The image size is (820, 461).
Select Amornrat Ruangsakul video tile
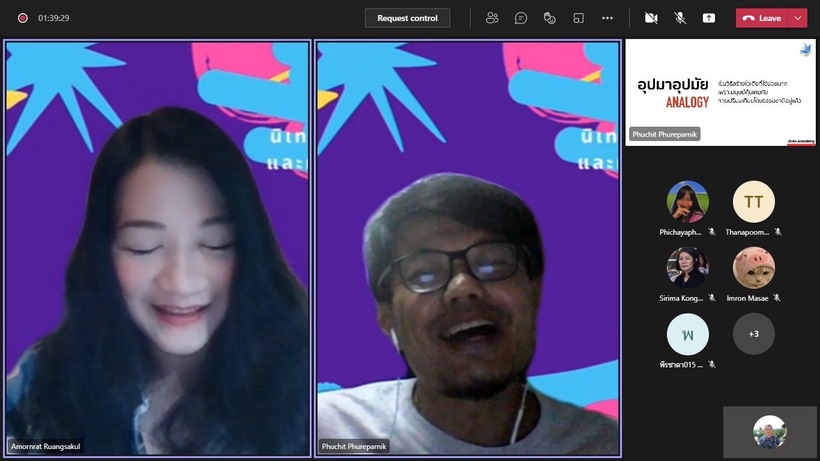coord(158,248)
